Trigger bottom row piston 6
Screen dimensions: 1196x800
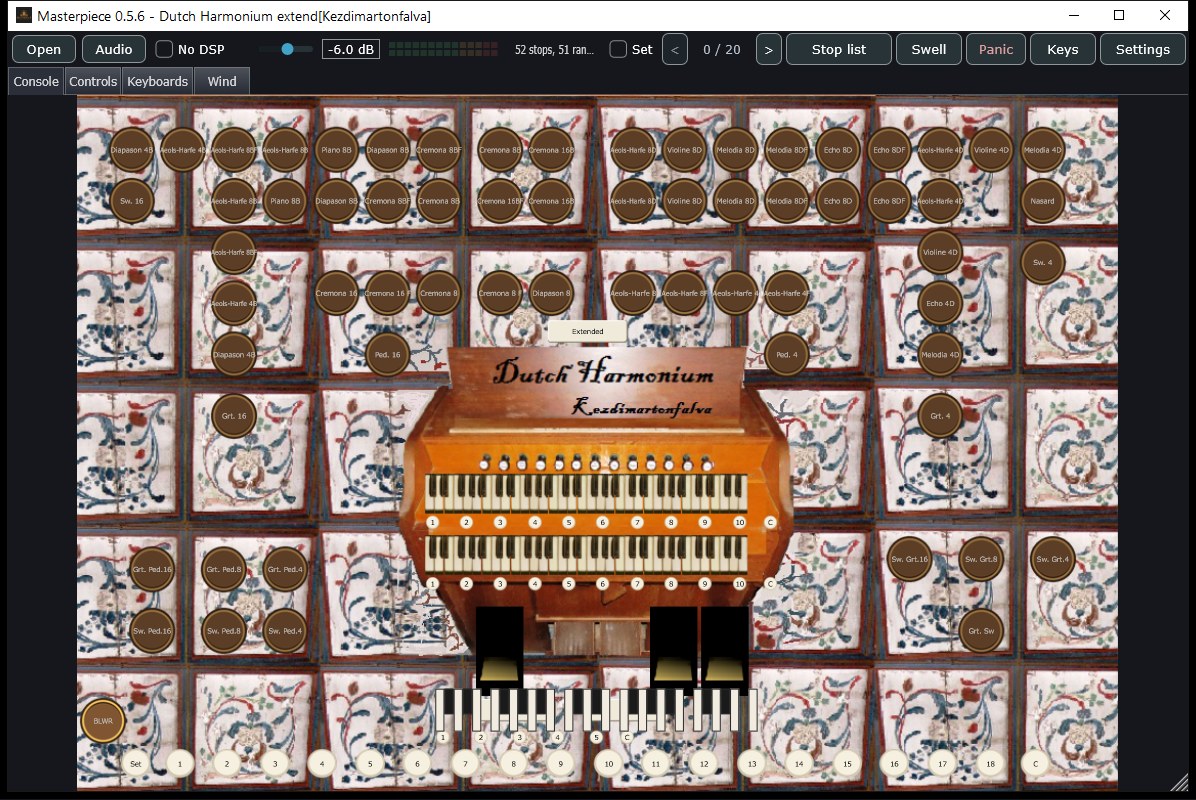pyautogui.click(x=417, y=763)
